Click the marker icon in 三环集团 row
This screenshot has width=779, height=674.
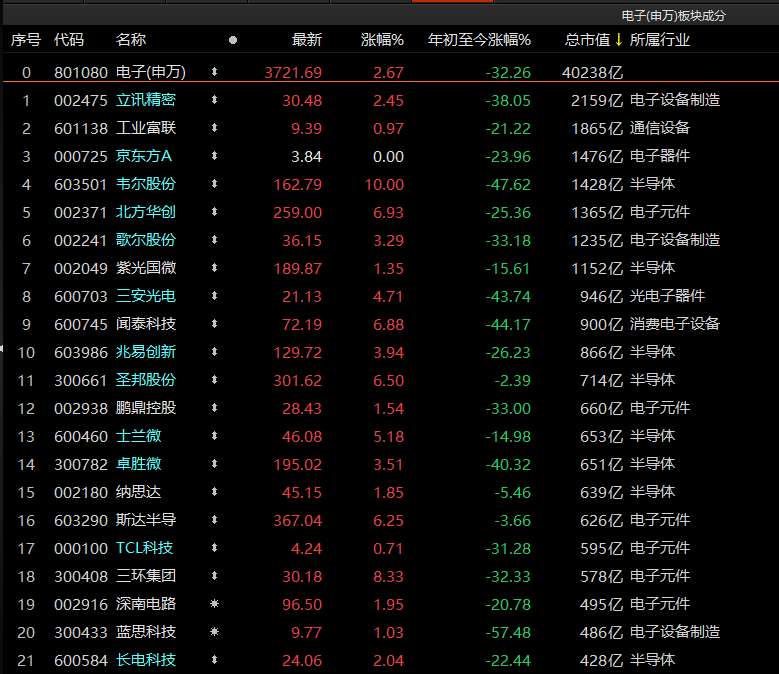point(214,576)
